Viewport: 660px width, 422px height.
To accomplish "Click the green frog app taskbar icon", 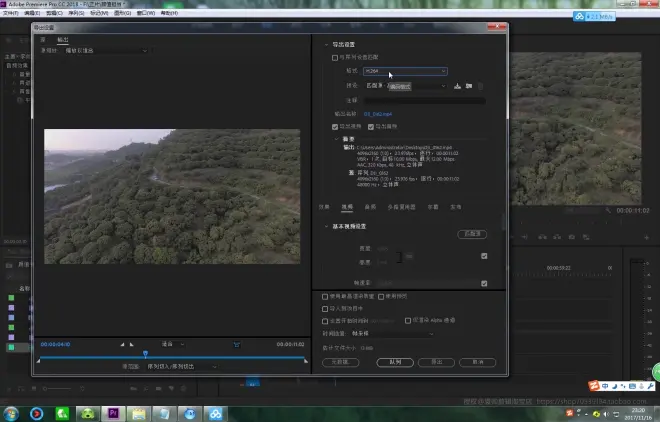I will [x=87, y=414].
